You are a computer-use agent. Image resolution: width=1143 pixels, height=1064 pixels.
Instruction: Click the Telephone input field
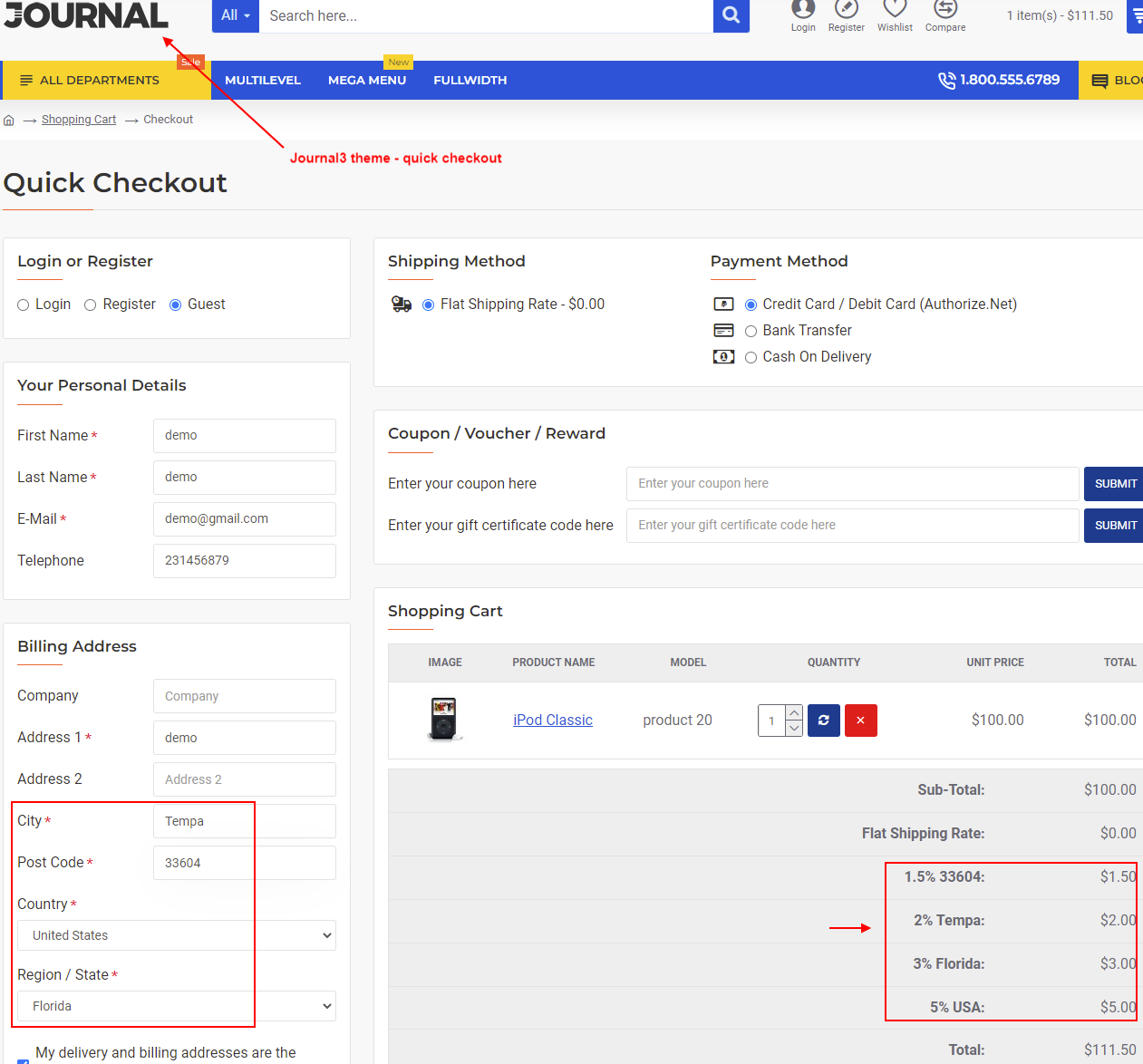click(244, 561)
